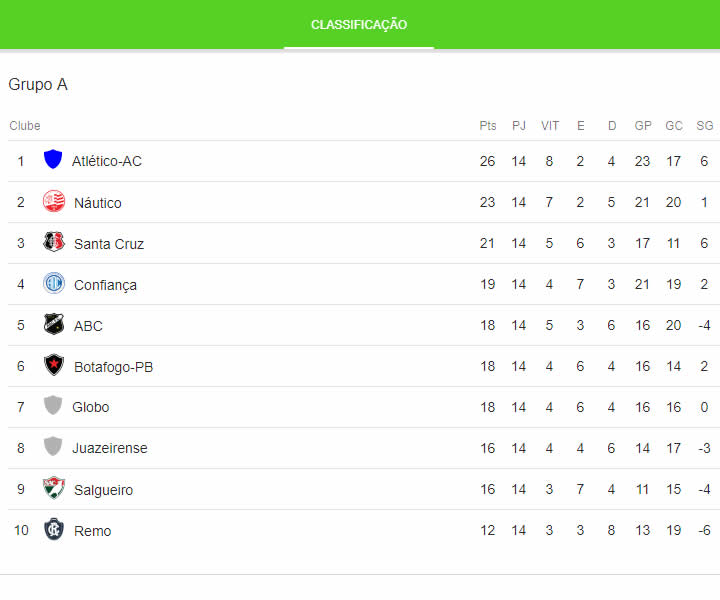Click the Remo dark navy crest

[54, 530]
